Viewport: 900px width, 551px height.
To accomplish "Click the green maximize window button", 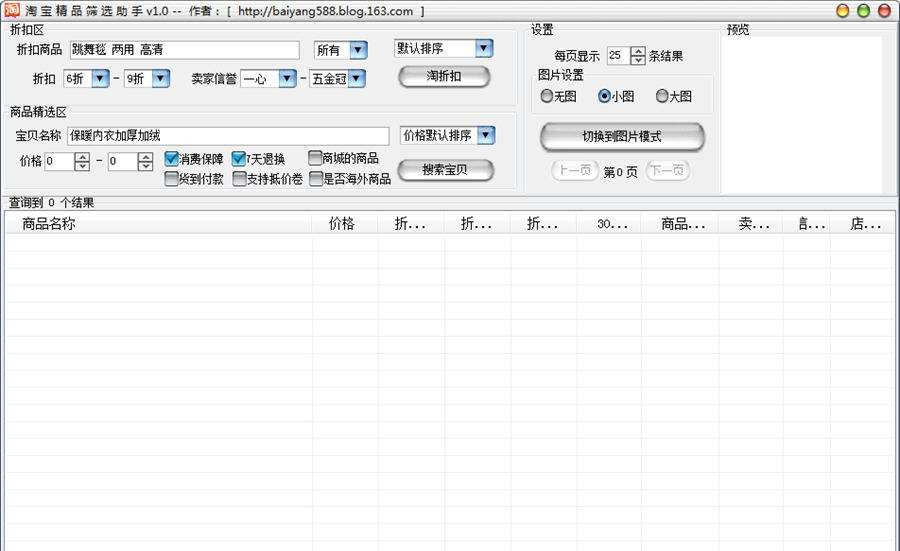I will (863, 11).
